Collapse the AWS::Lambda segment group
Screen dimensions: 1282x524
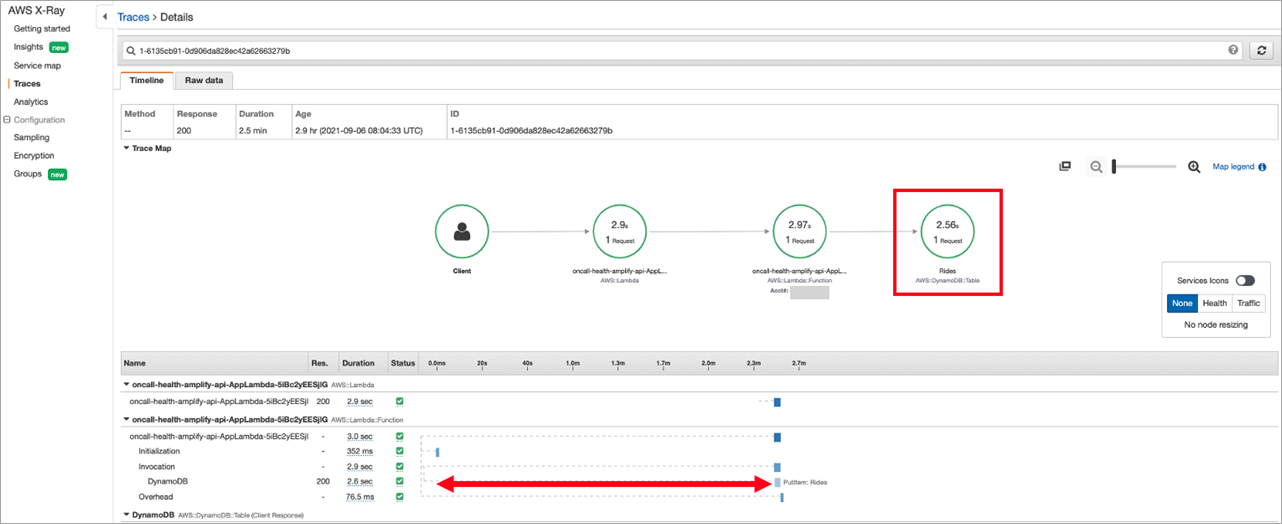coord(126,383)
